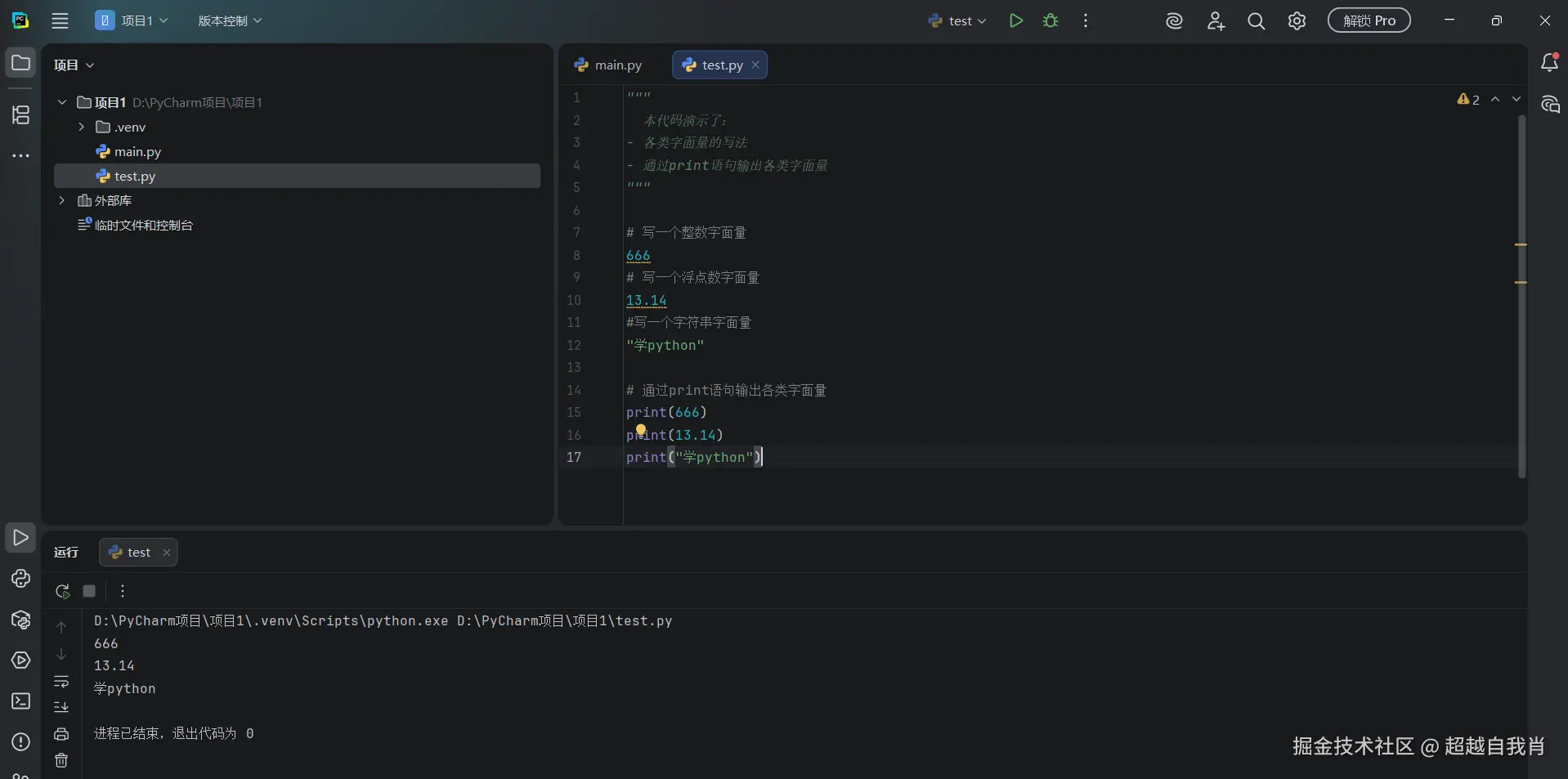
Task: Click the first warning stripe marker
Action: (1521, 245)
